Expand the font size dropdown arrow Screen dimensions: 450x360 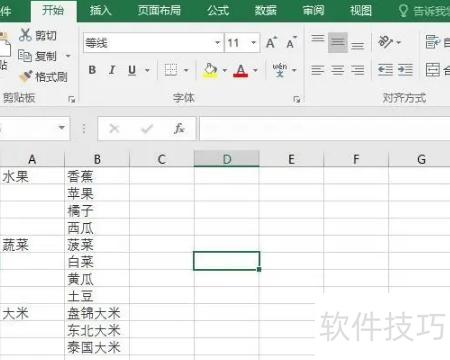tap(254, 43)
